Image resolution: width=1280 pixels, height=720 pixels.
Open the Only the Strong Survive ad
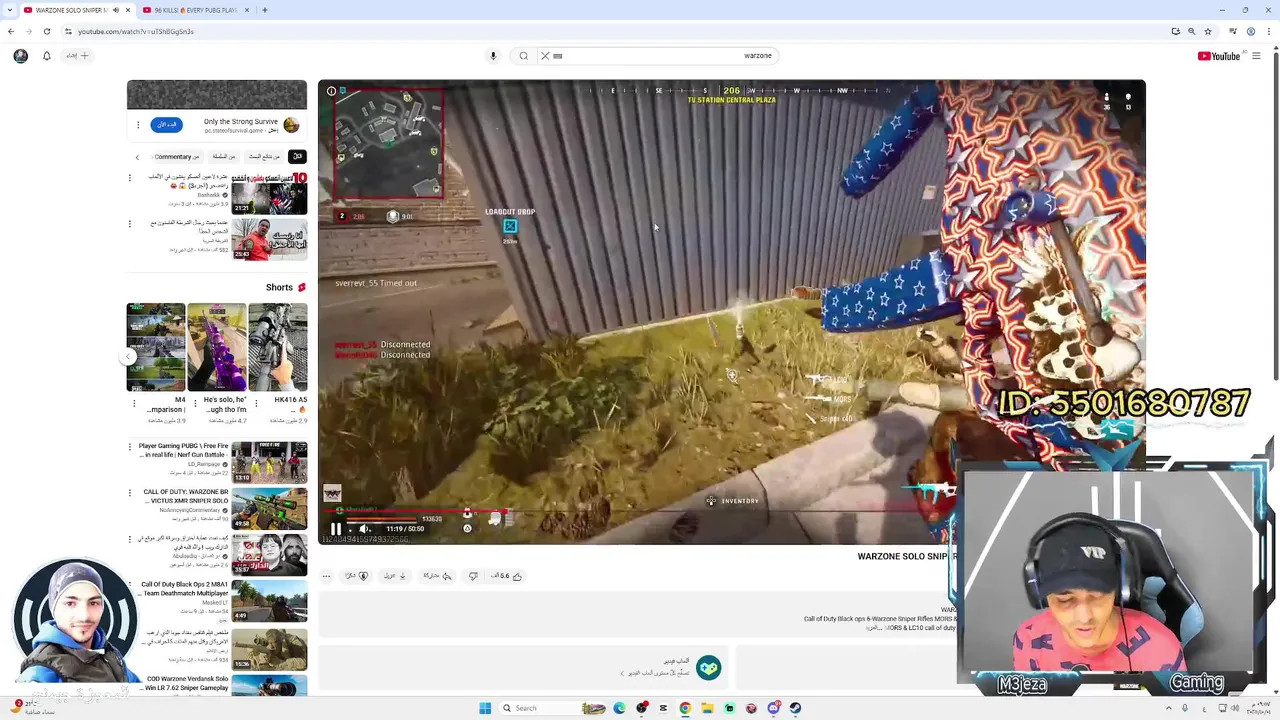tap(241, 122)
